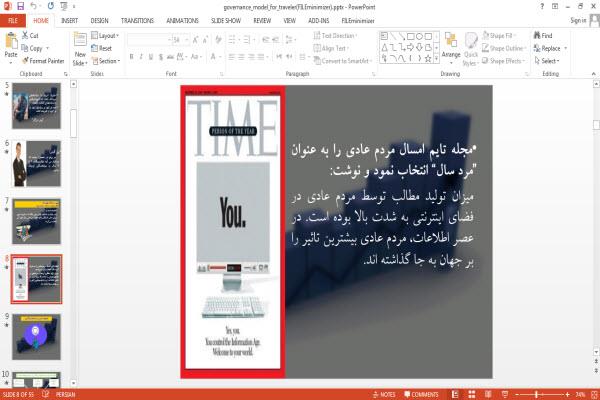600x400 pixels.
Task: Toggle Bold formatting
Action: pos(131,57)
